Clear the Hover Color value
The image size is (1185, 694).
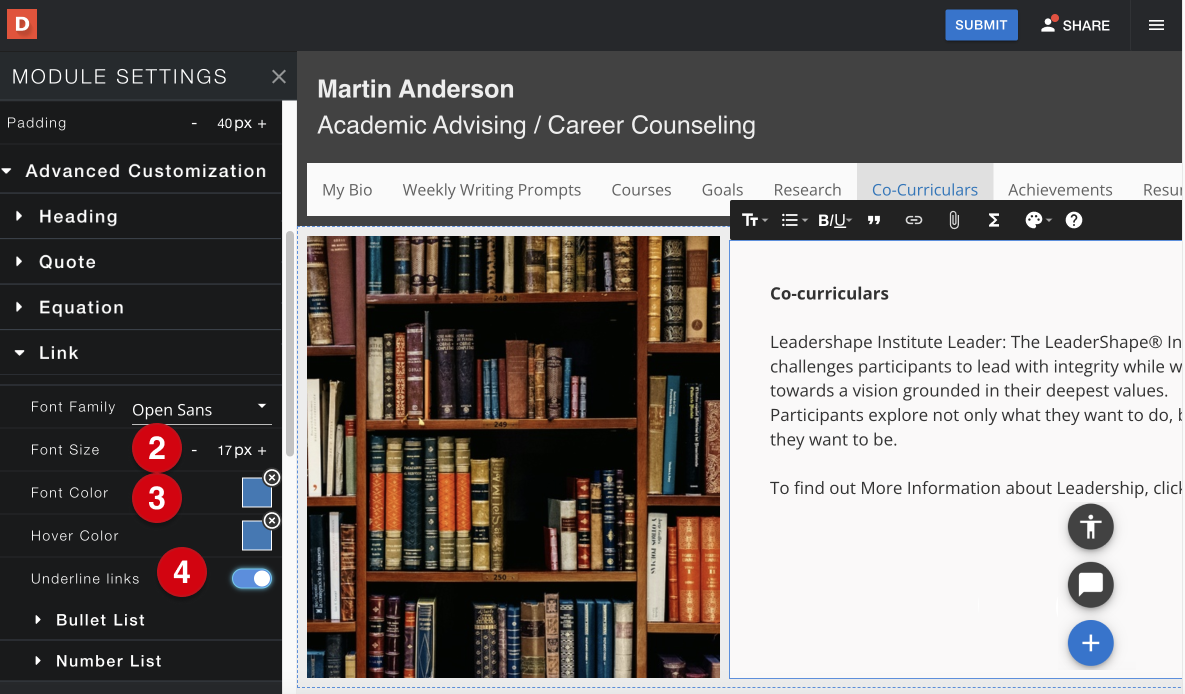click(x=272, y=520)
